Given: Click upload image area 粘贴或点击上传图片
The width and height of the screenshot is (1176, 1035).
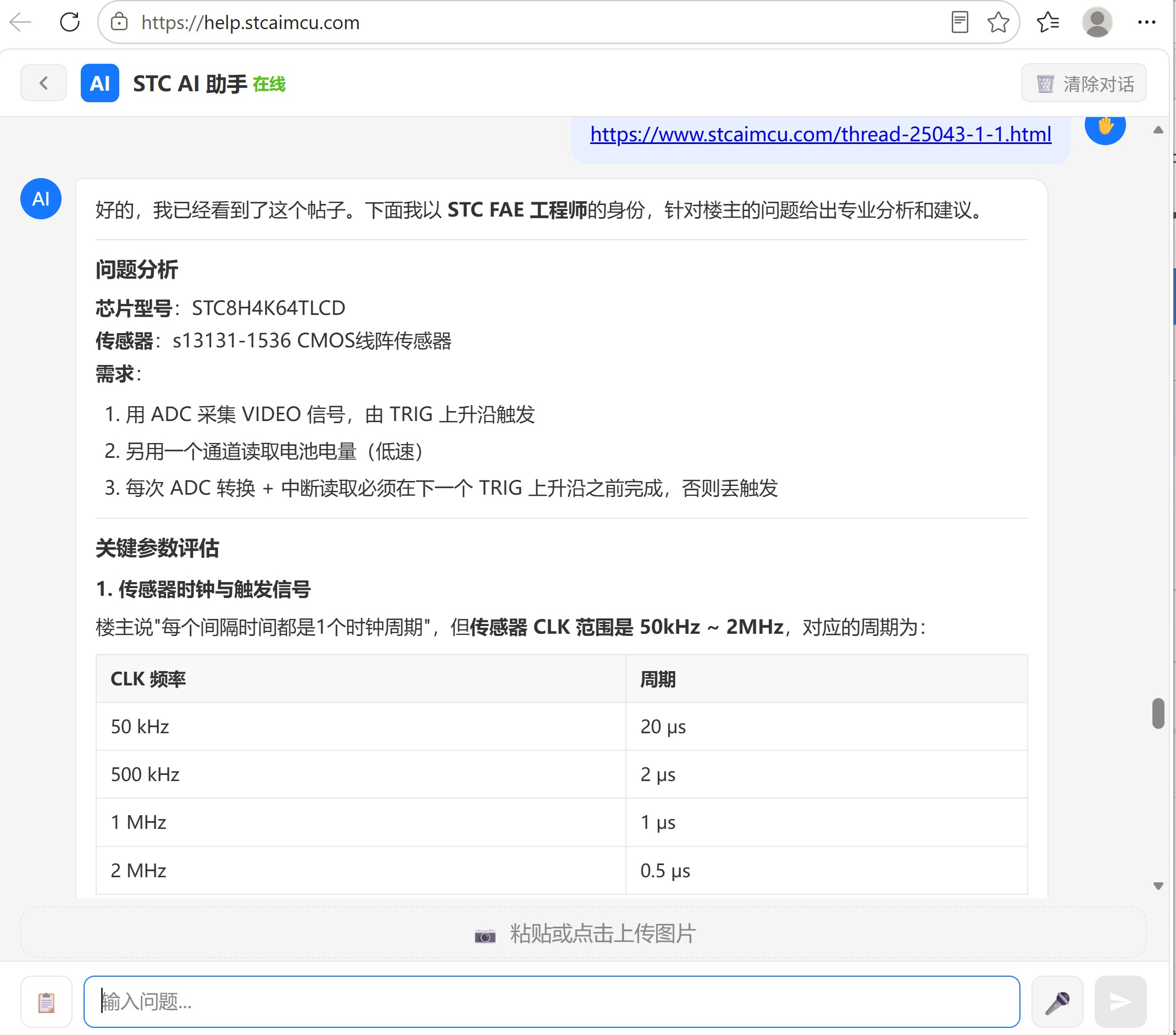Looking at the screenshot, I should tap(584, 933).
